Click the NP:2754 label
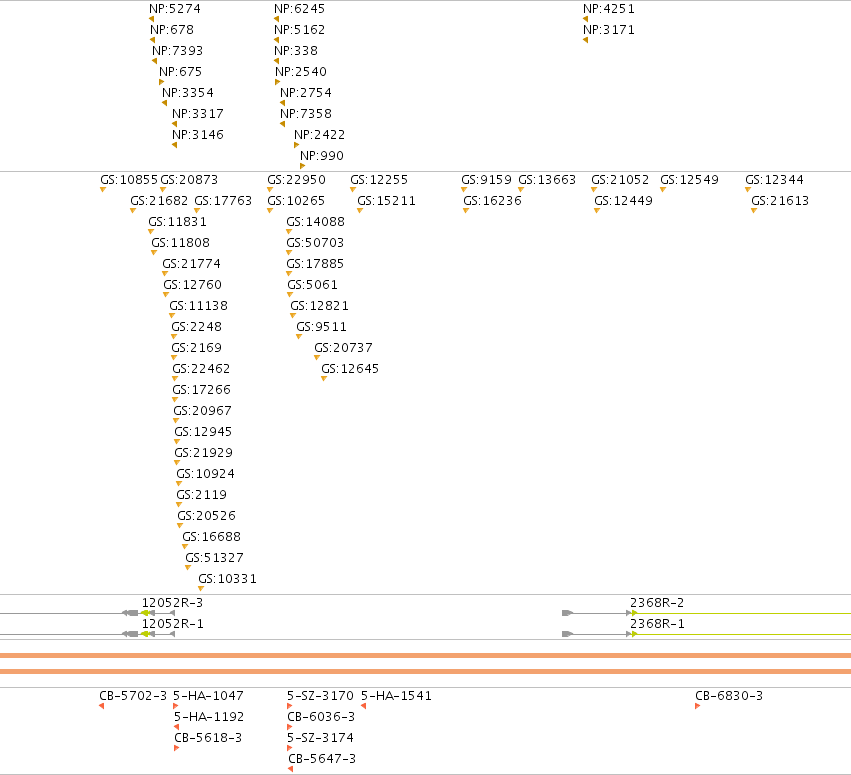Viewport: 851px width, 775px height. (x=306, y=93)
